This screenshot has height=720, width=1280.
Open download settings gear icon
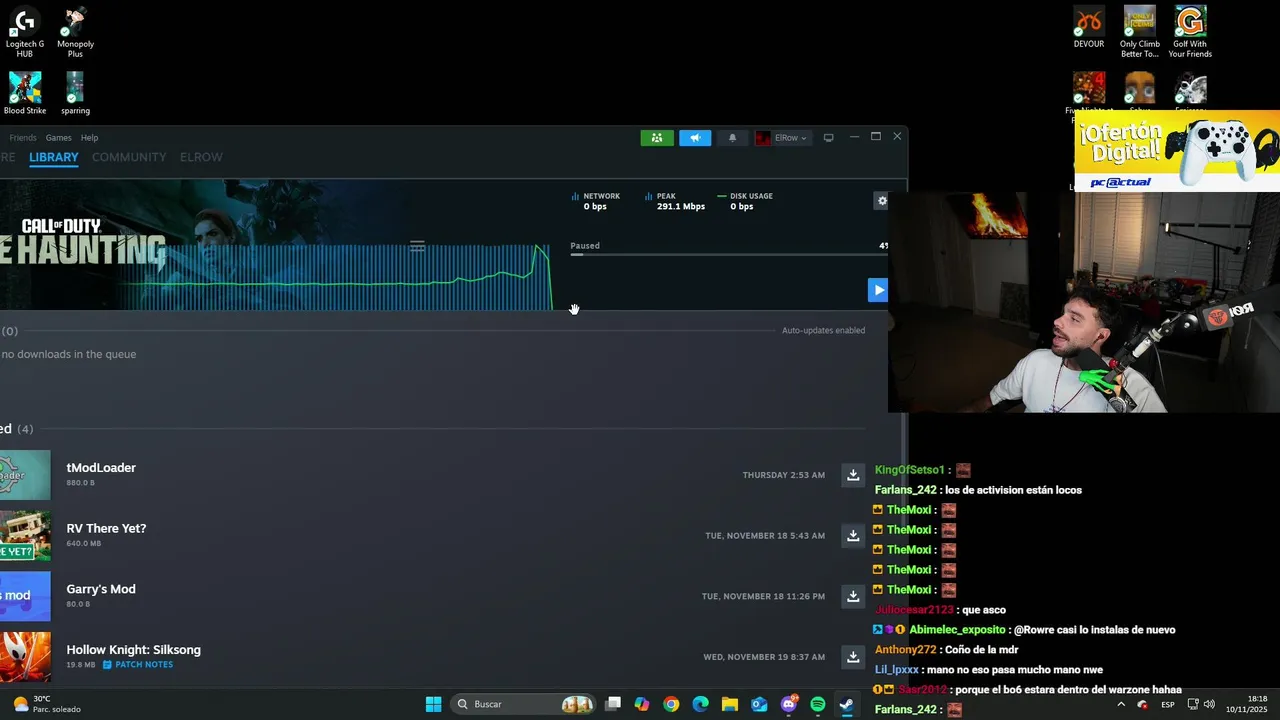coord(882,201)
